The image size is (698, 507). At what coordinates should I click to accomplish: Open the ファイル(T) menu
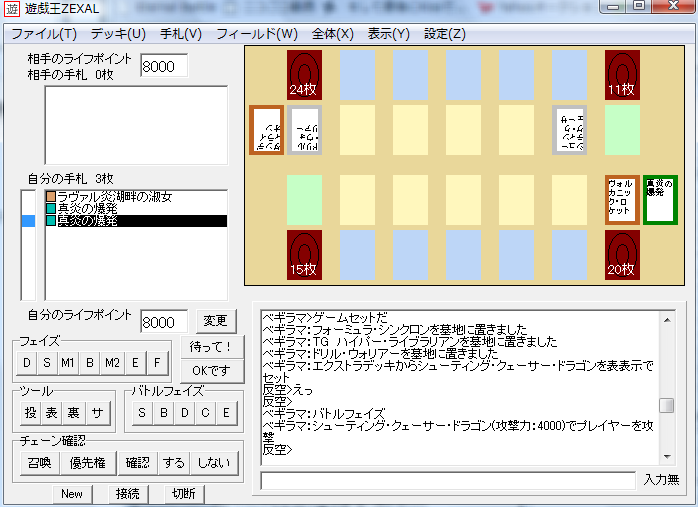point(44,34)
